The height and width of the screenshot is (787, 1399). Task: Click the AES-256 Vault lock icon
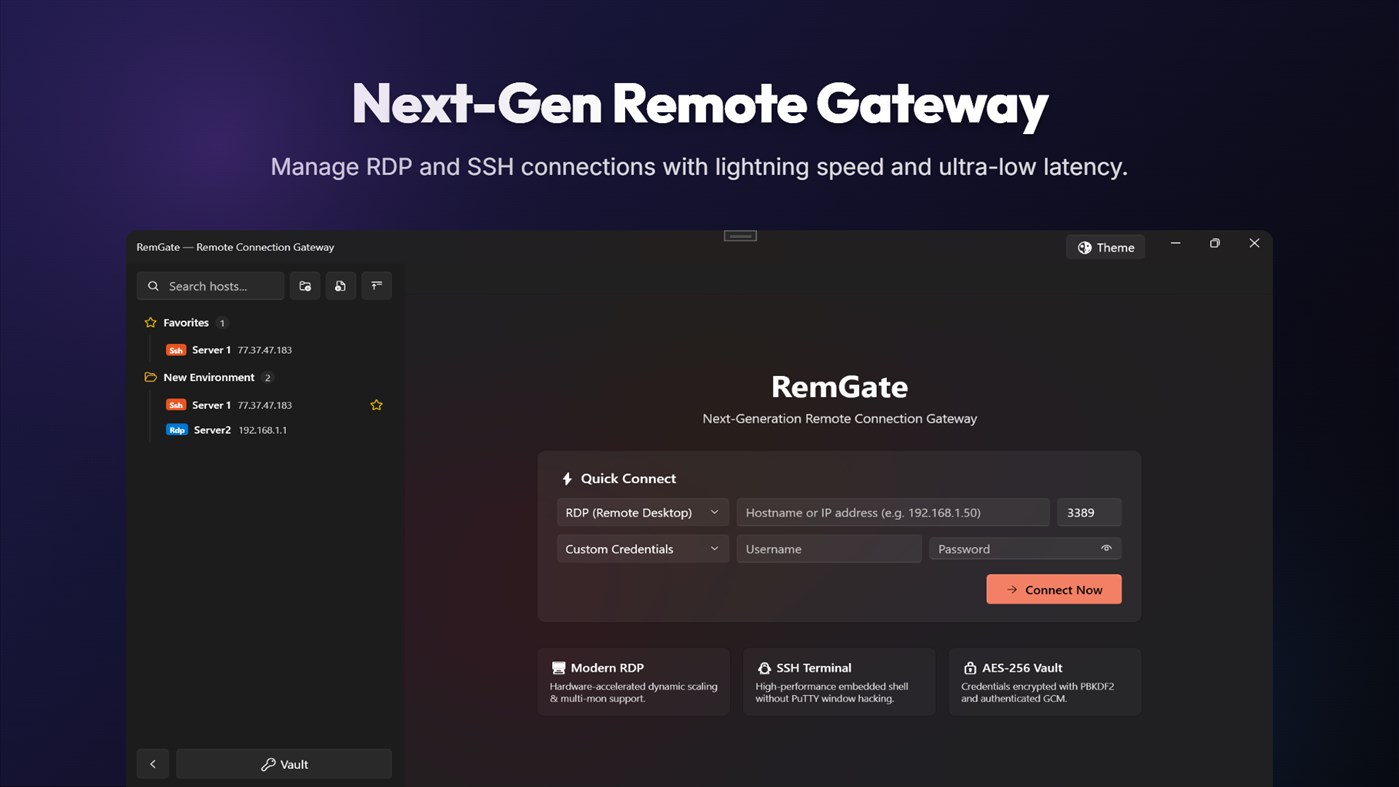coord(969,668)
